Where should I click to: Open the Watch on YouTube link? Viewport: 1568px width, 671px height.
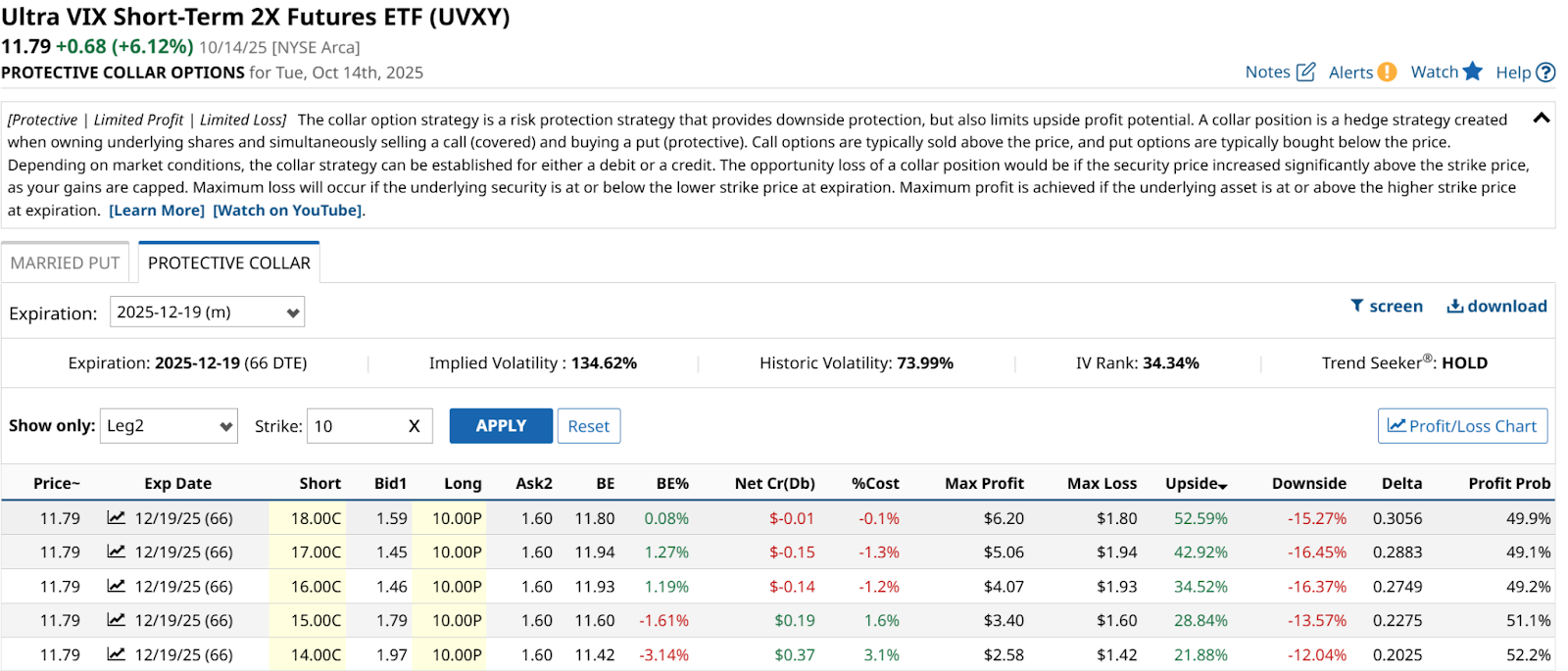(287, 211)
